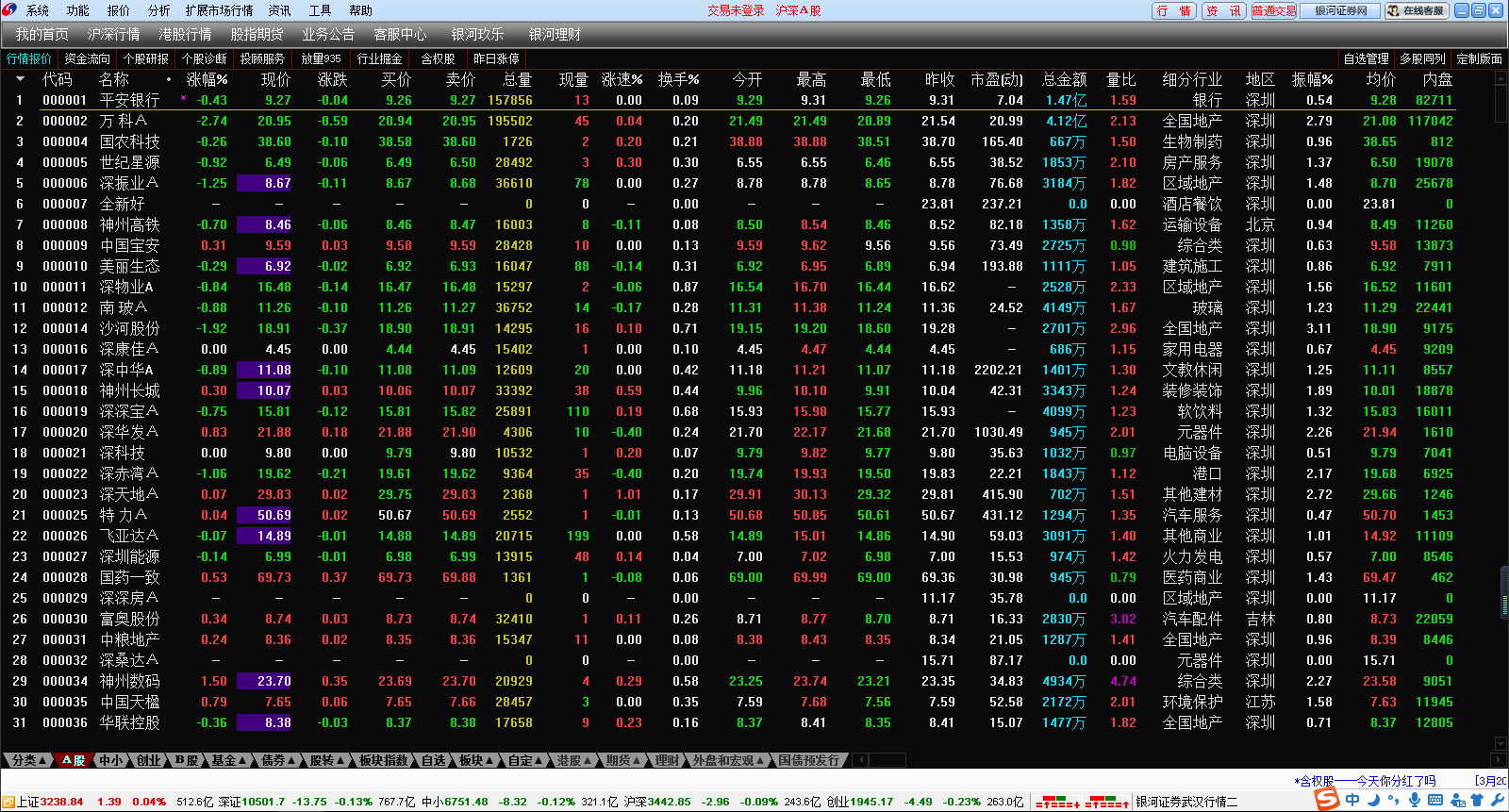Image resolution: width=1509 pixels, height=812 pixels.
Task: Click the online customer service button
Action: click(x=1417, y=10)
